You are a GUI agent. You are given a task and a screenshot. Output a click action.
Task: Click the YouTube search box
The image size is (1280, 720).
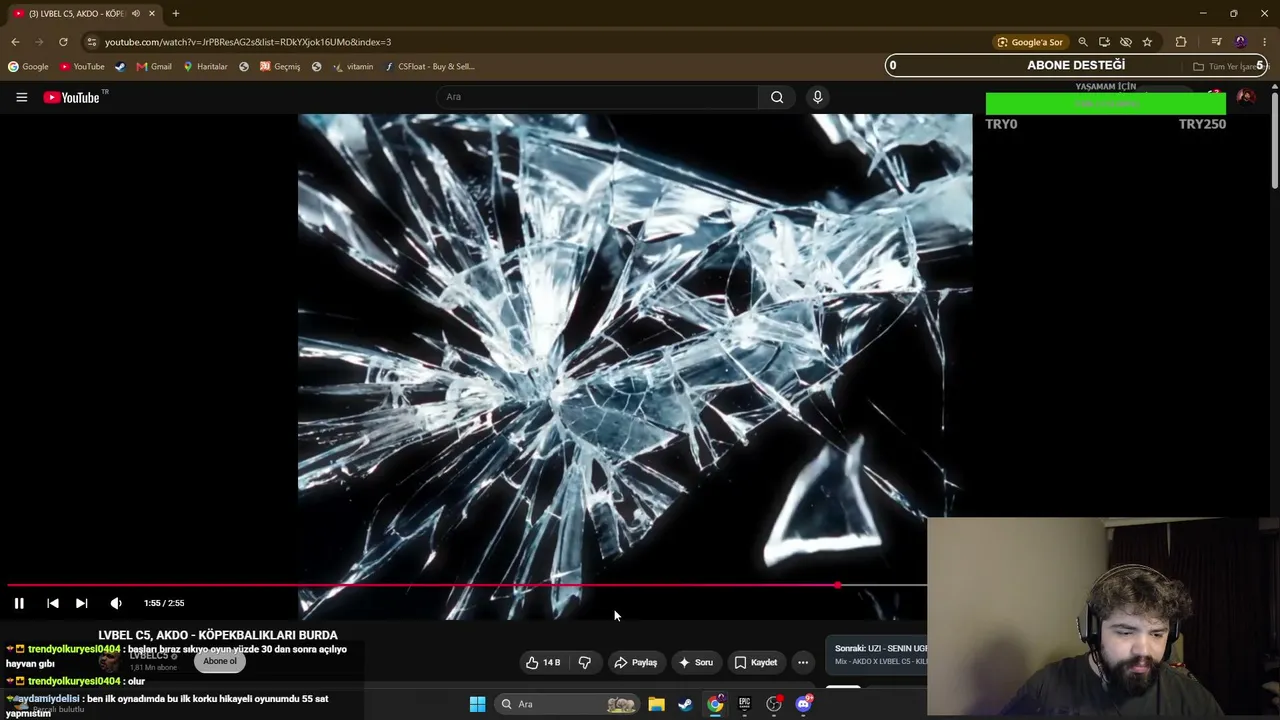click(x=597, y=97)
